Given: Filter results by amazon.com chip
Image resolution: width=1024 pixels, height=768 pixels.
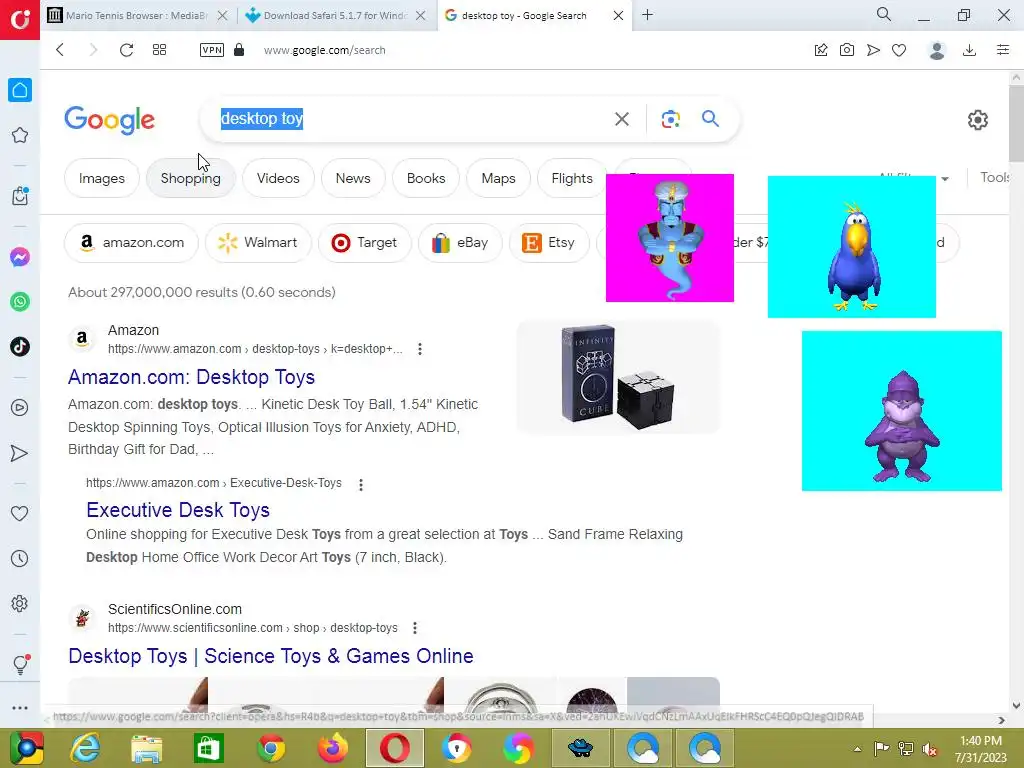Looking at the screenshot, I should [x=131, y=243].
